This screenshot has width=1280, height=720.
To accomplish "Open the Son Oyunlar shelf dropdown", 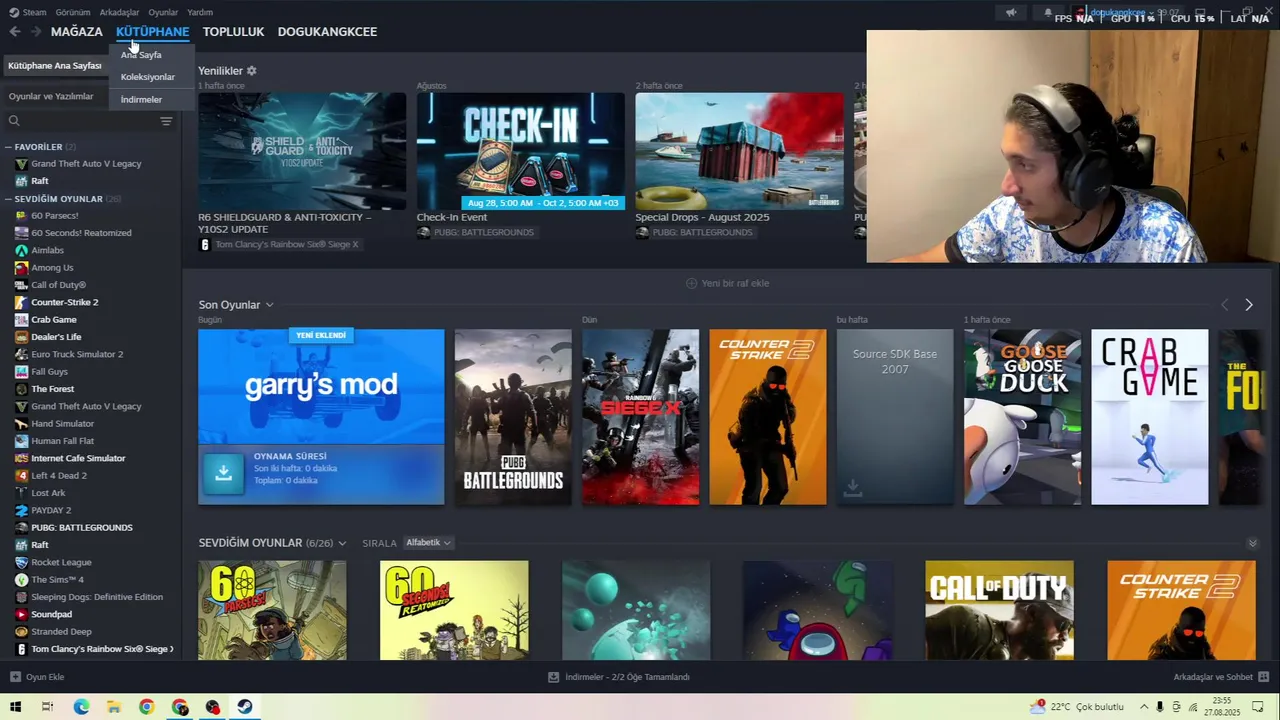I will [269, 305].
